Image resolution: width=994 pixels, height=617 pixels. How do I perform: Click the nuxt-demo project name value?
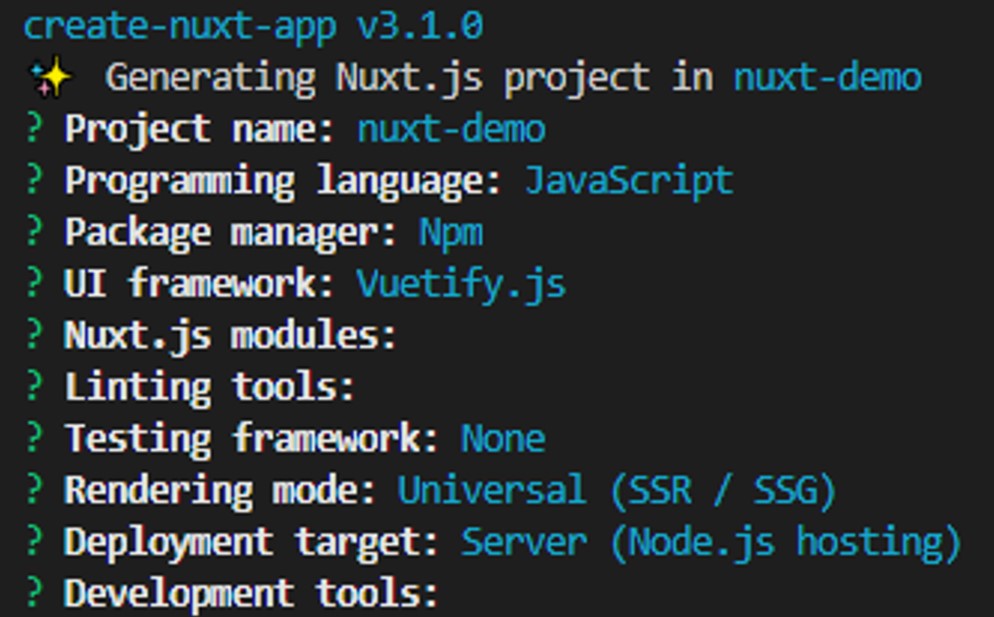[450, 128]
